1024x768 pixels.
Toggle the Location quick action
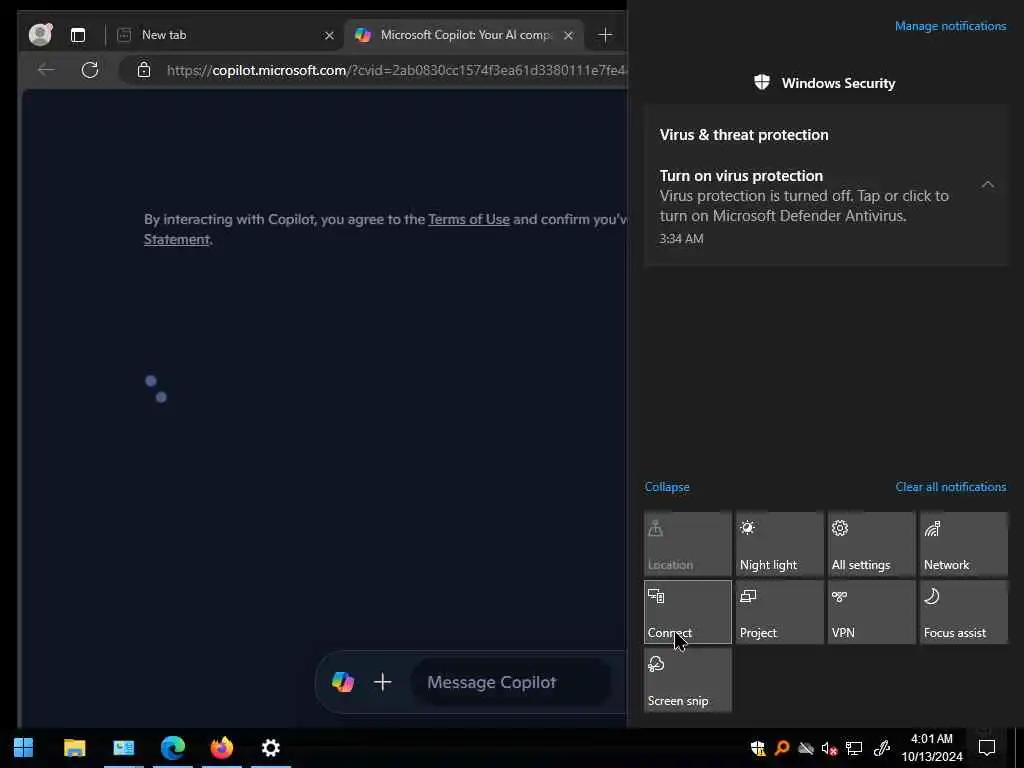click(x=688, y=544)
